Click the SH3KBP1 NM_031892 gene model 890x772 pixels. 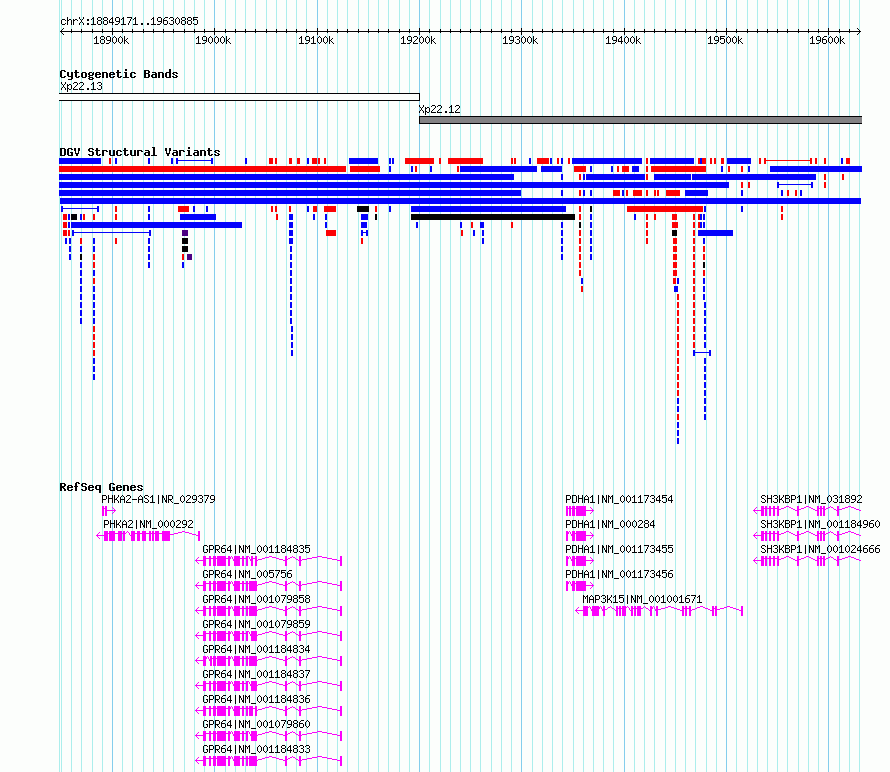tap(807, 511)
